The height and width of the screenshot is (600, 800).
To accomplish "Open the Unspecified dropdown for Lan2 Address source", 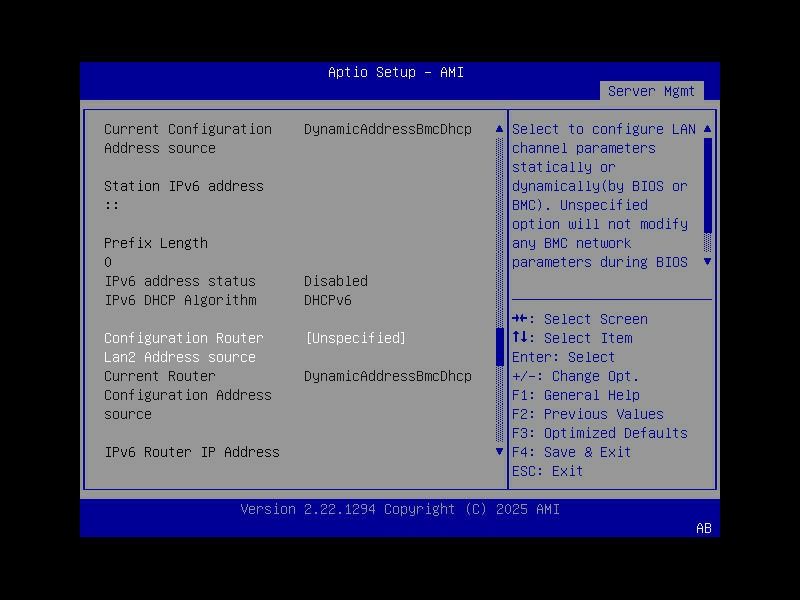I will [356, 338].
